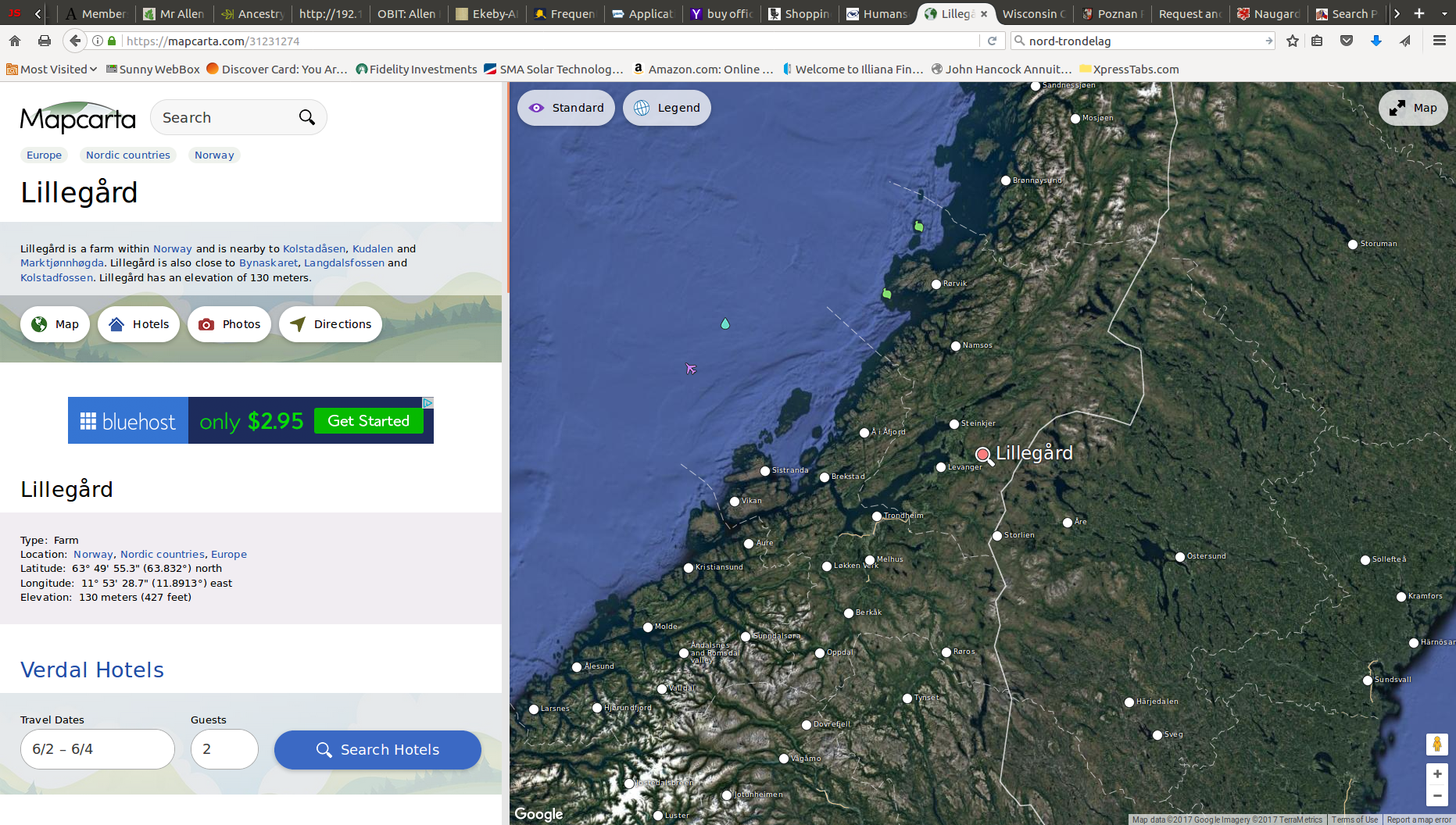
Task: Click Terms of Use on map
Action: (1354, 820)
